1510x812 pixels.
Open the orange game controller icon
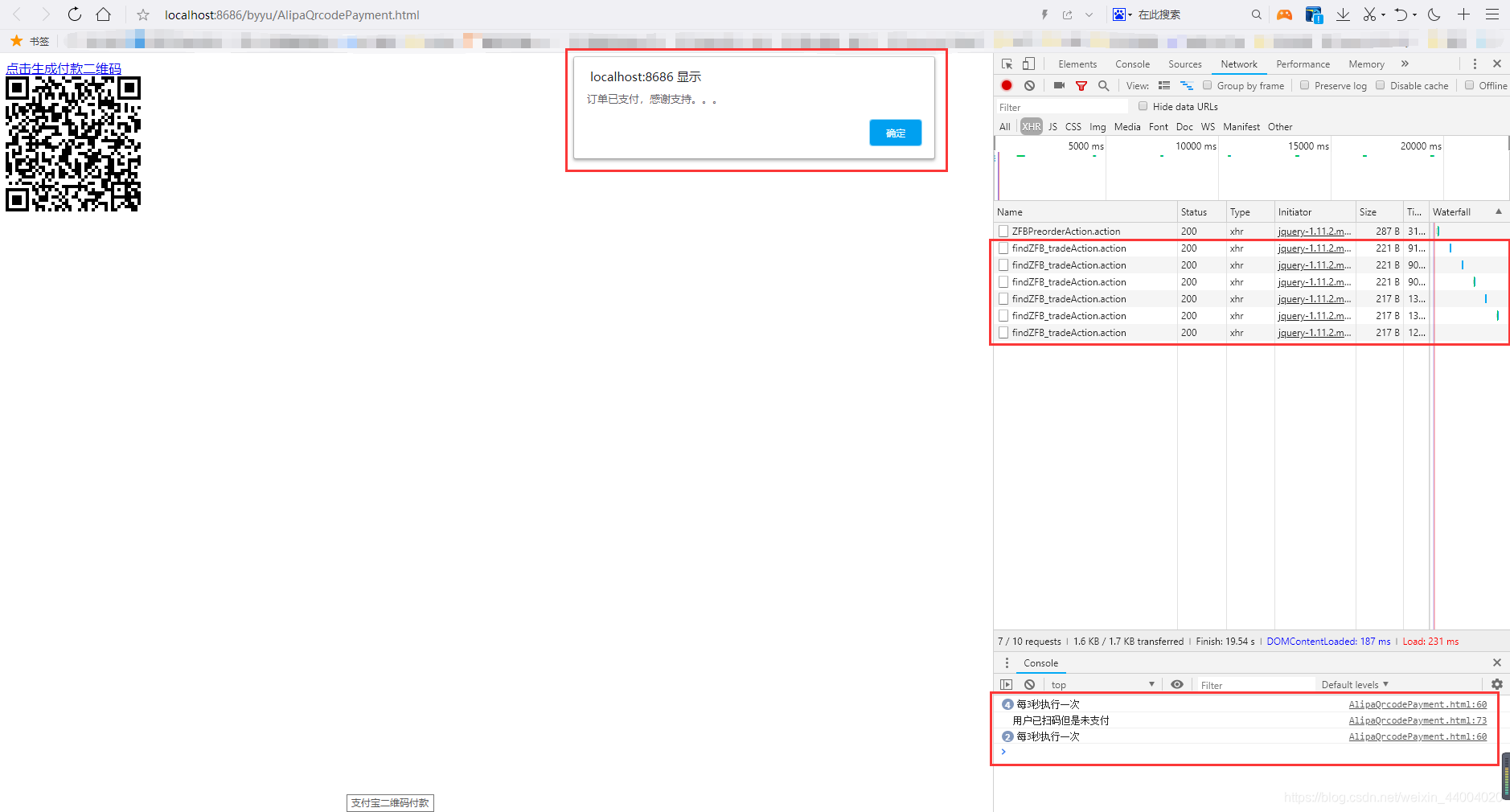[x=1285, y=14]
